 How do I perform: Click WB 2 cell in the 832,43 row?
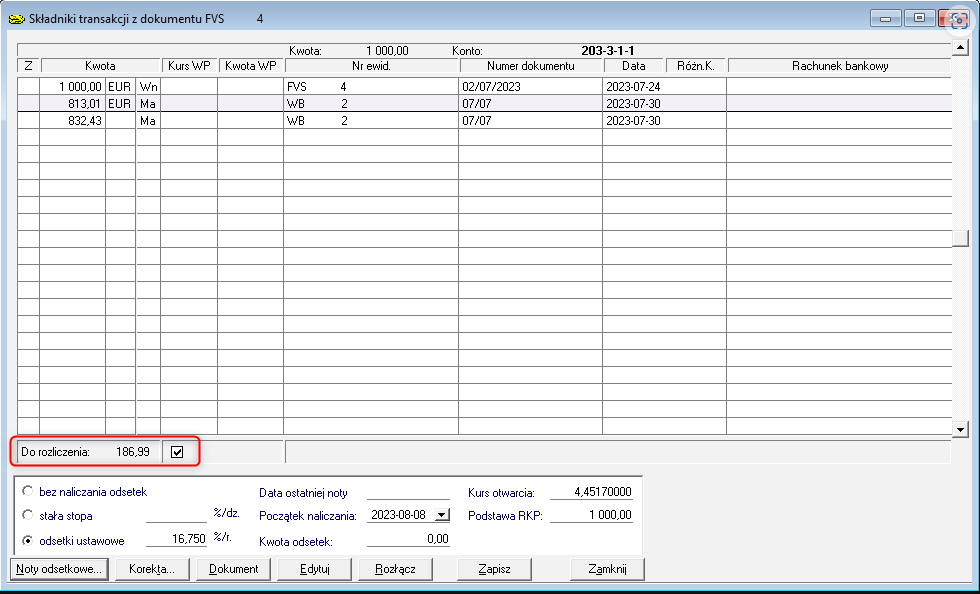point(371,121)
